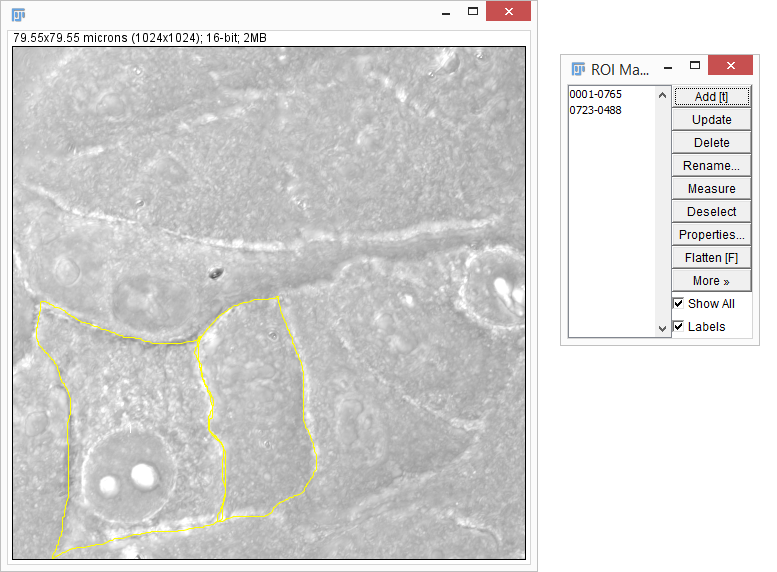
Task: Delete the selected ROI
Action: (x=711, y=143)
